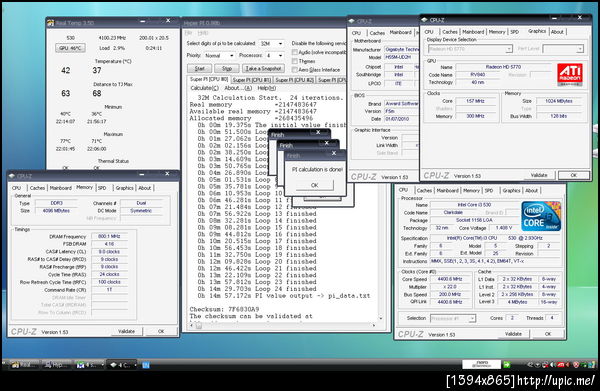Screen dimensions: 600x391
Task: Click Start button in Hyper PI
Action: (199, 68)
